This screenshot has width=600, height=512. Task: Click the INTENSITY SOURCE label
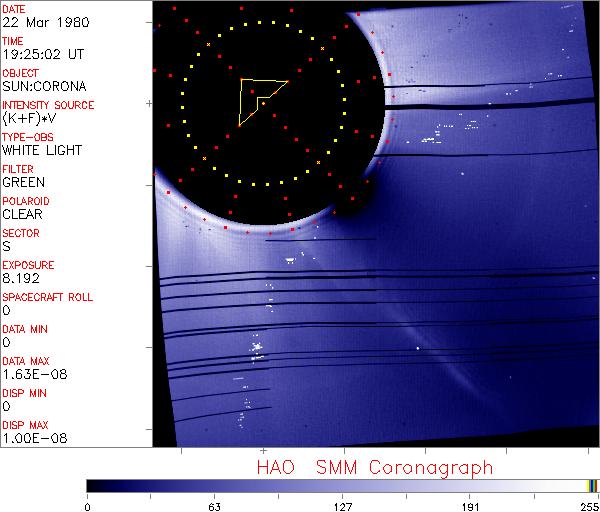point(48,105)
